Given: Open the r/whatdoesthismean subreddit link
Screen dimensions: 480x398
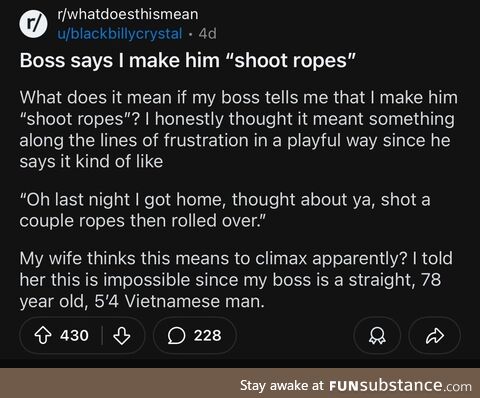Looking at the screenshot, I should coord(128,14).
